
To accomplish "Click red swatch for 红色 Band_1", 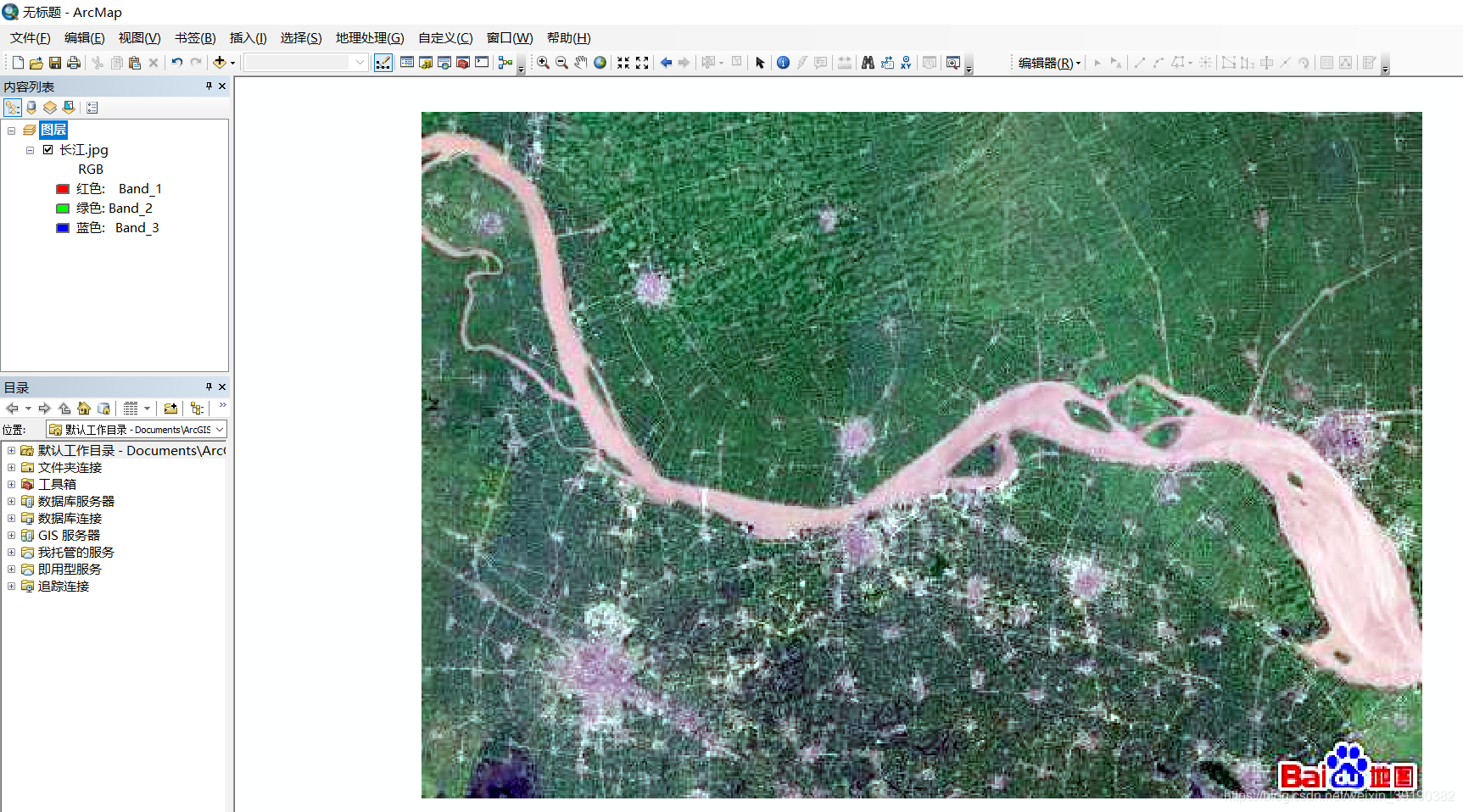I will [63, 189].
